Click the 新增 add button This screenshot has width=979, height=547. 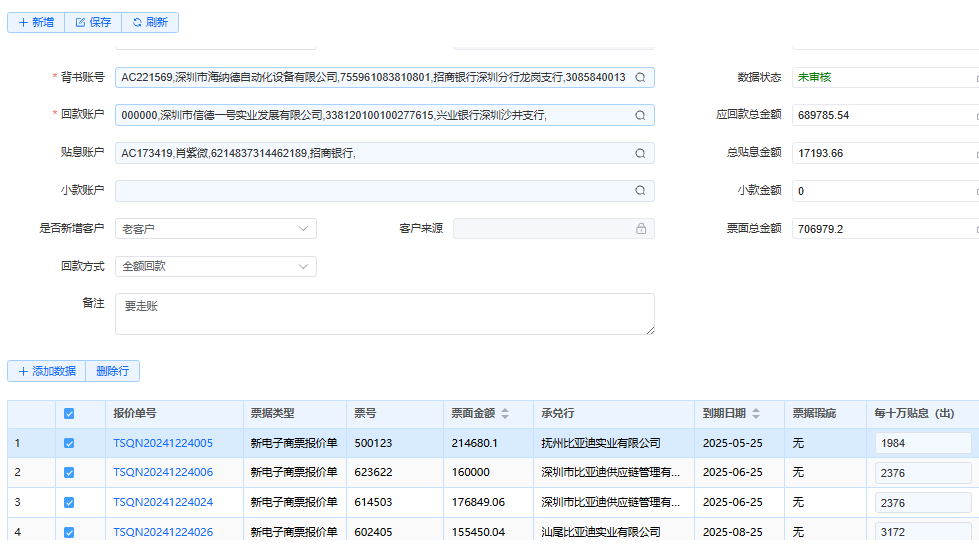[36, 22]
